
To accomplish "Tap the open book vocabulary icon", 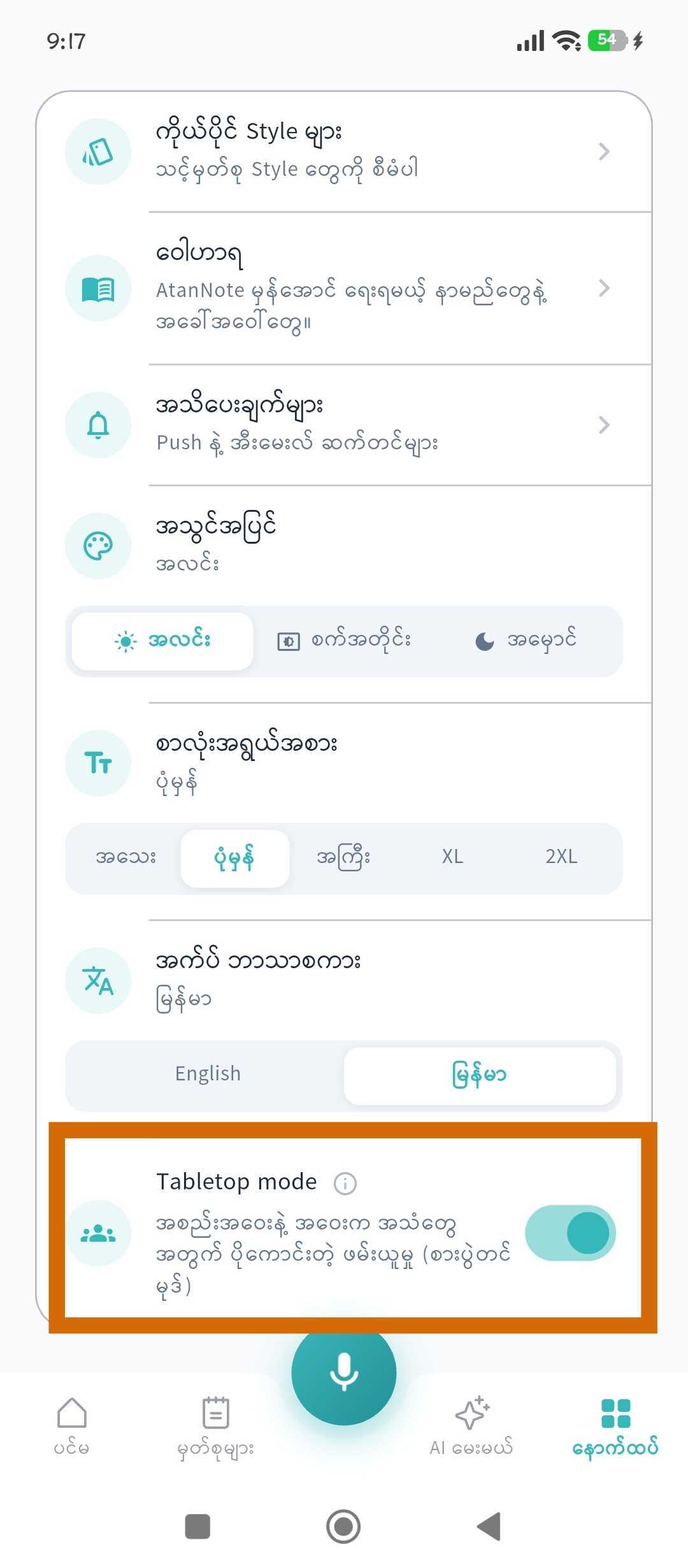I will pyautogui.click(x=98, y=289).
